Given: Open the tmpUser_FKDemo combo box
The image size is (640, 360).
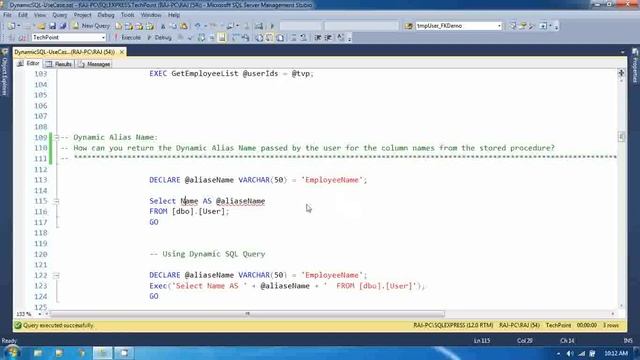Looking at the screenshot, I should pos(459,26).
